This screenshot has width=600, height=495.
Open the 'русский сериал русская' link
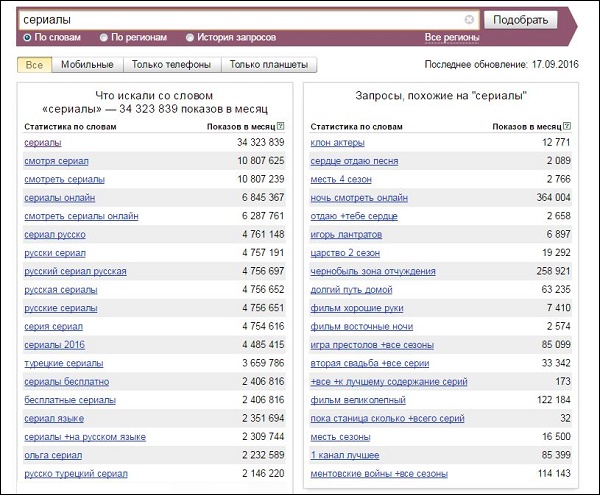75,271
